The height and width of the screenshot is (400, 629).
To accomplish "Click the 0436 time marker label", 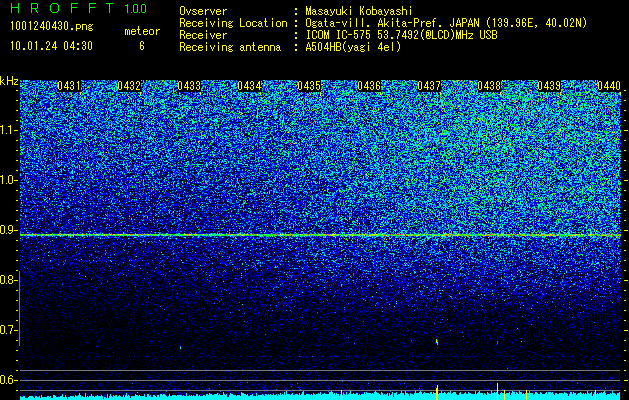I will pos(369,86).
